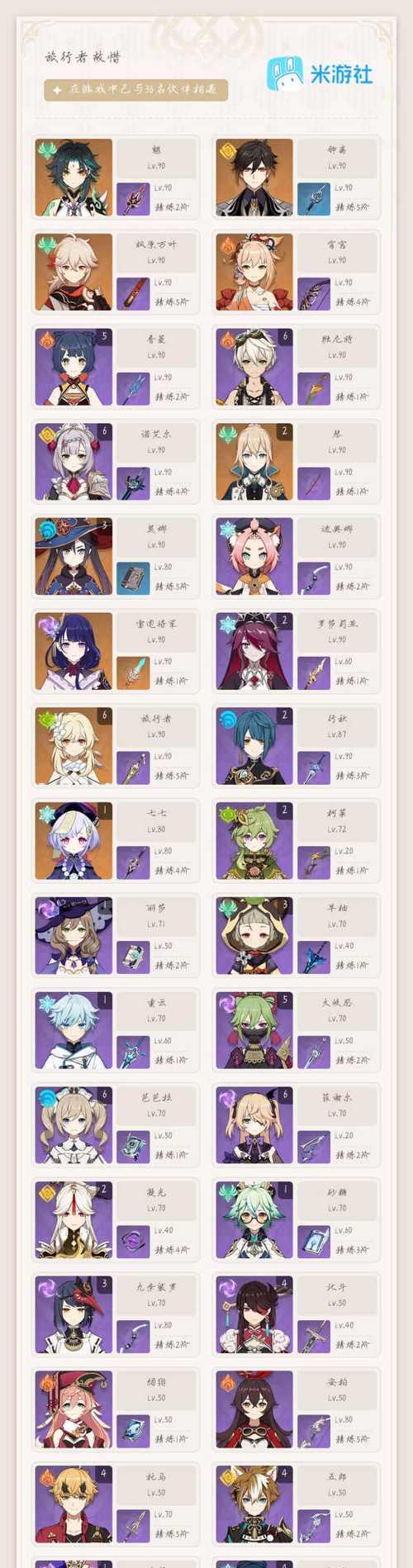Select the catalyst weapon icon on 烟绯's card
This screenshot has height=1568, width=413.
pos(132,1432)
